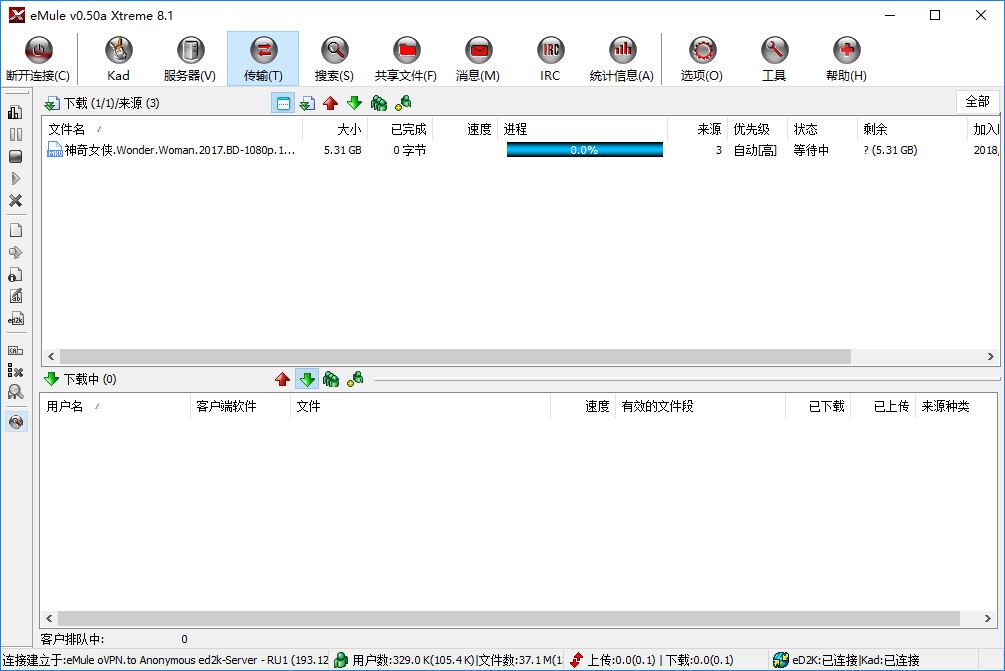Click the 下载 (1/1)/来源 (3) header label

(112, 103)
